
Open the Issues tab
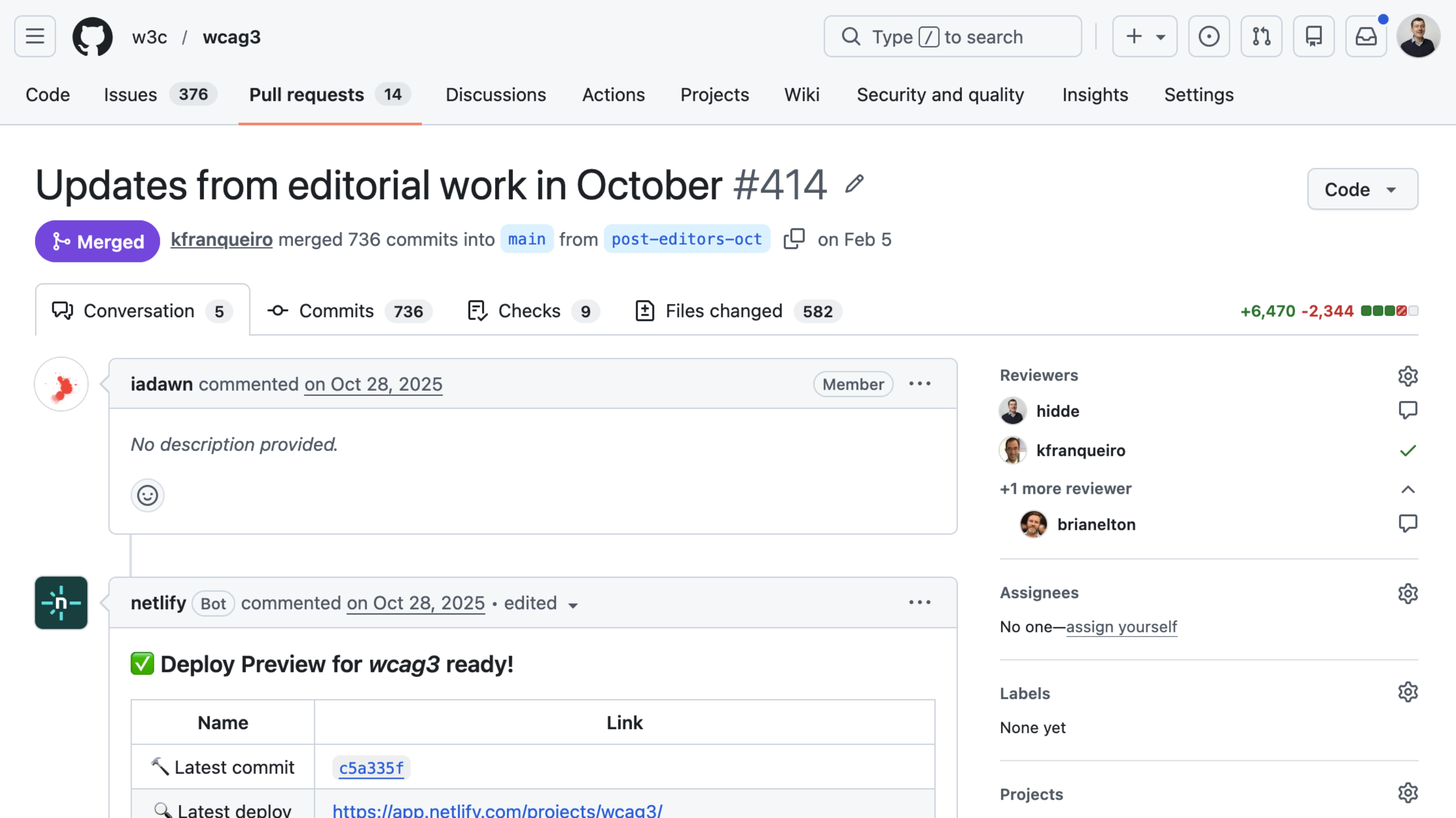[x=160, y=94]
